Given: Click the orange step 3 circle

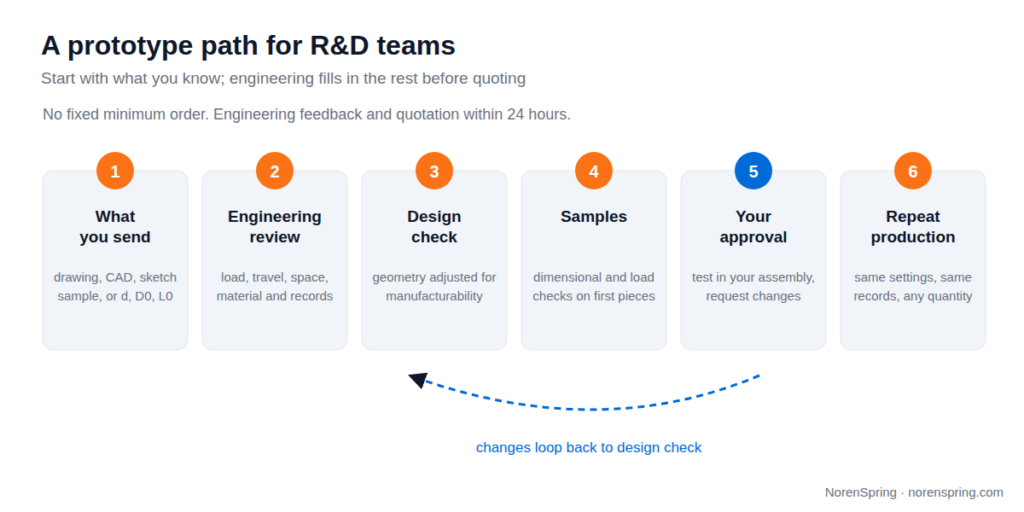Looking at the screenshot, I should tap(434, 171).
